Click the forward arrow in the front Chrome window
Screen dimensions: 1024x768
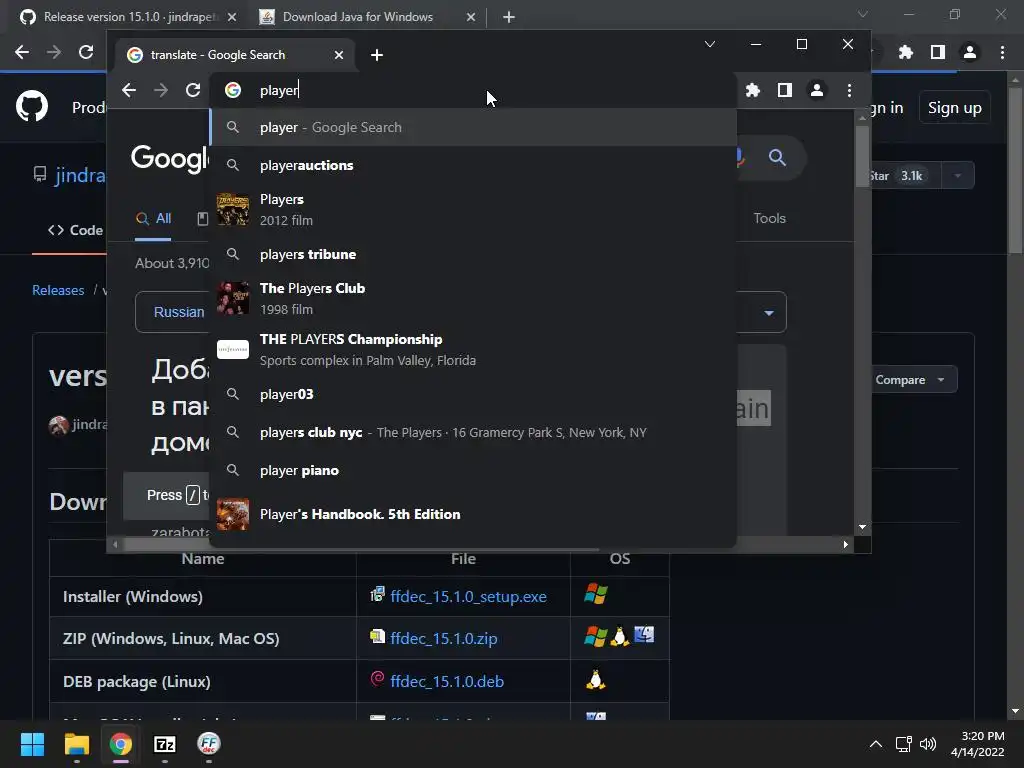(161, 90)
